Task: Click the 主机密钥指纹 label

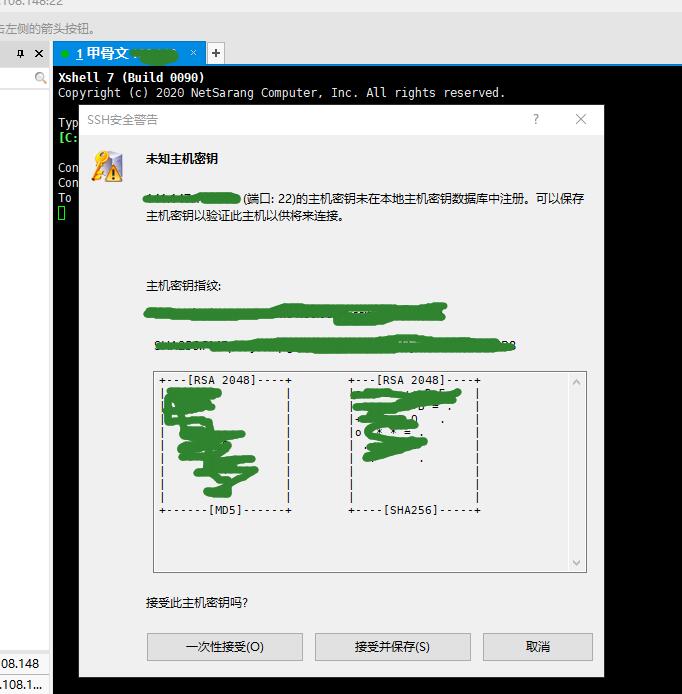Action: click(x=183, y=285)
